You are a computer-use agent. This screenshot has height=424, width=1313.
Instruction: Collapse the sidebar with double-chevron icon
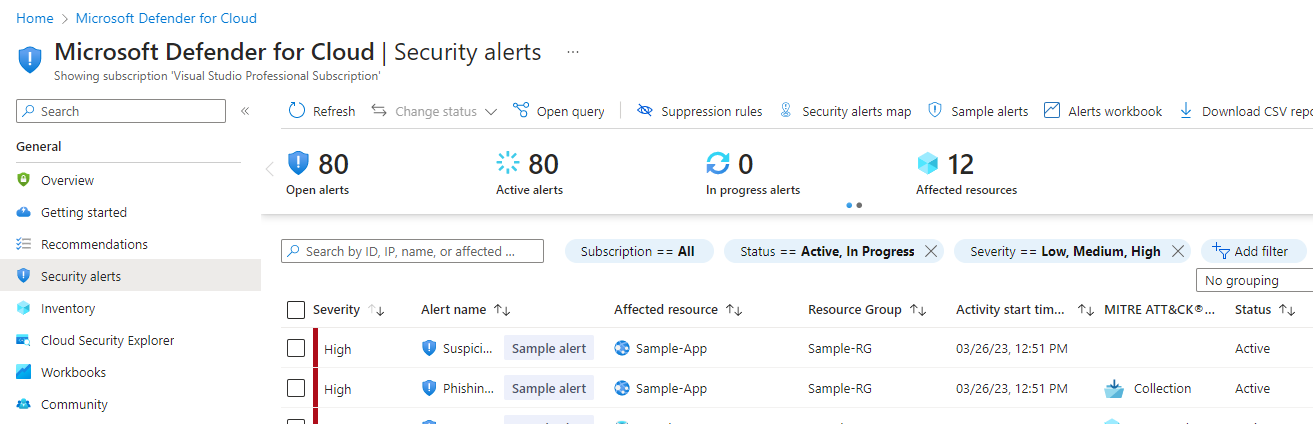[245, 111]
